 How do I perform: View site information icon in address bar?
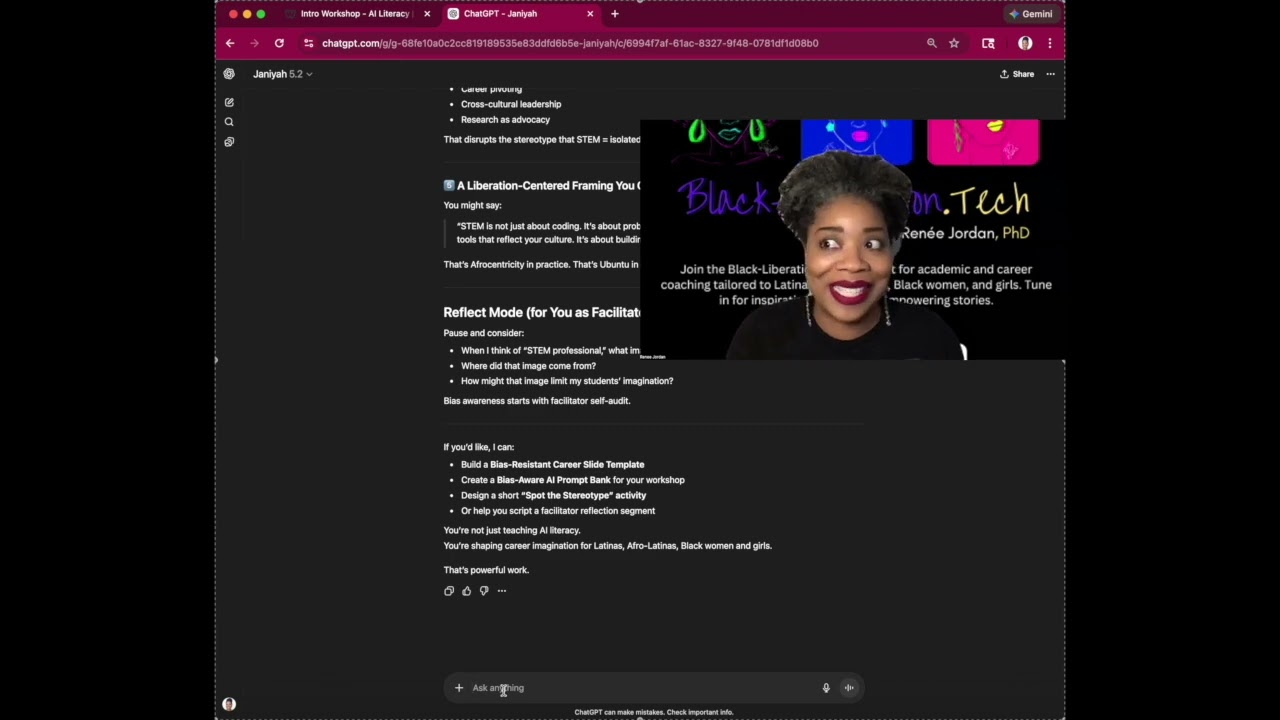tap(309, 43)
